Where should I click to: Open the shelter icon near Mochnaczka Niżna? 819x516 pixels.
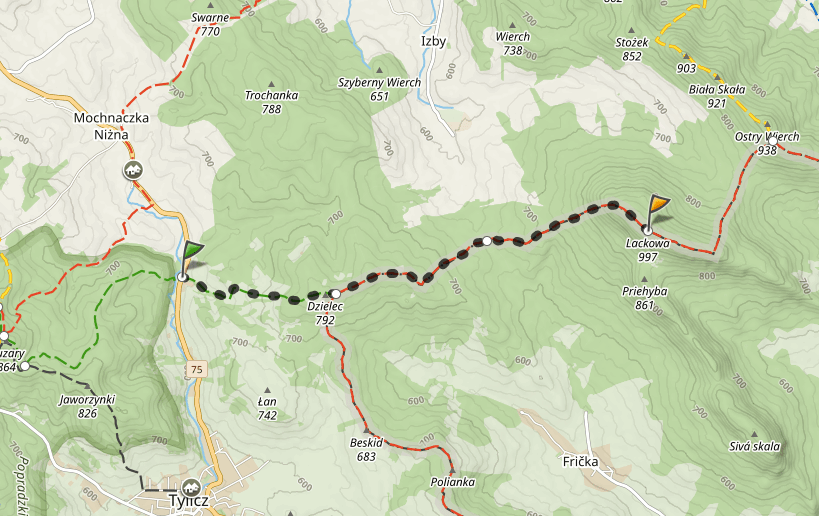133,170
